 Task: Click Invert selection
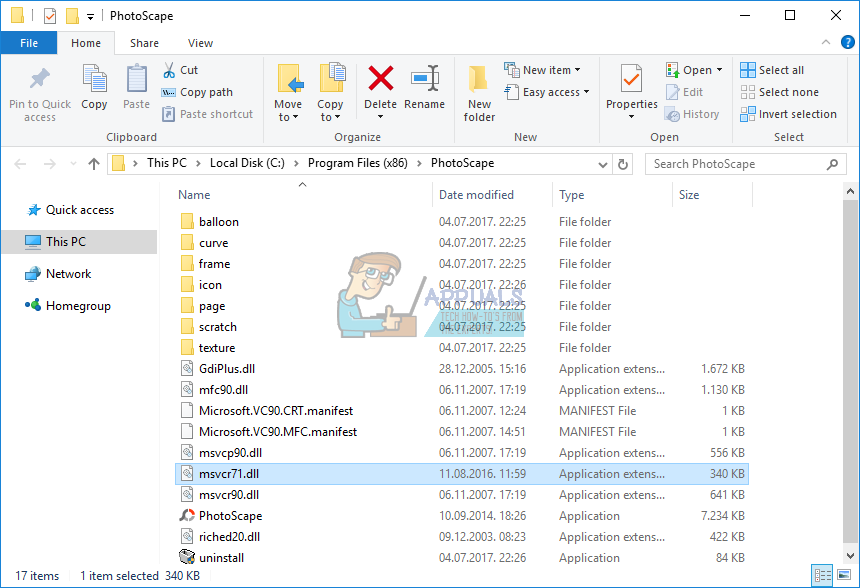[x=789, y=114]
